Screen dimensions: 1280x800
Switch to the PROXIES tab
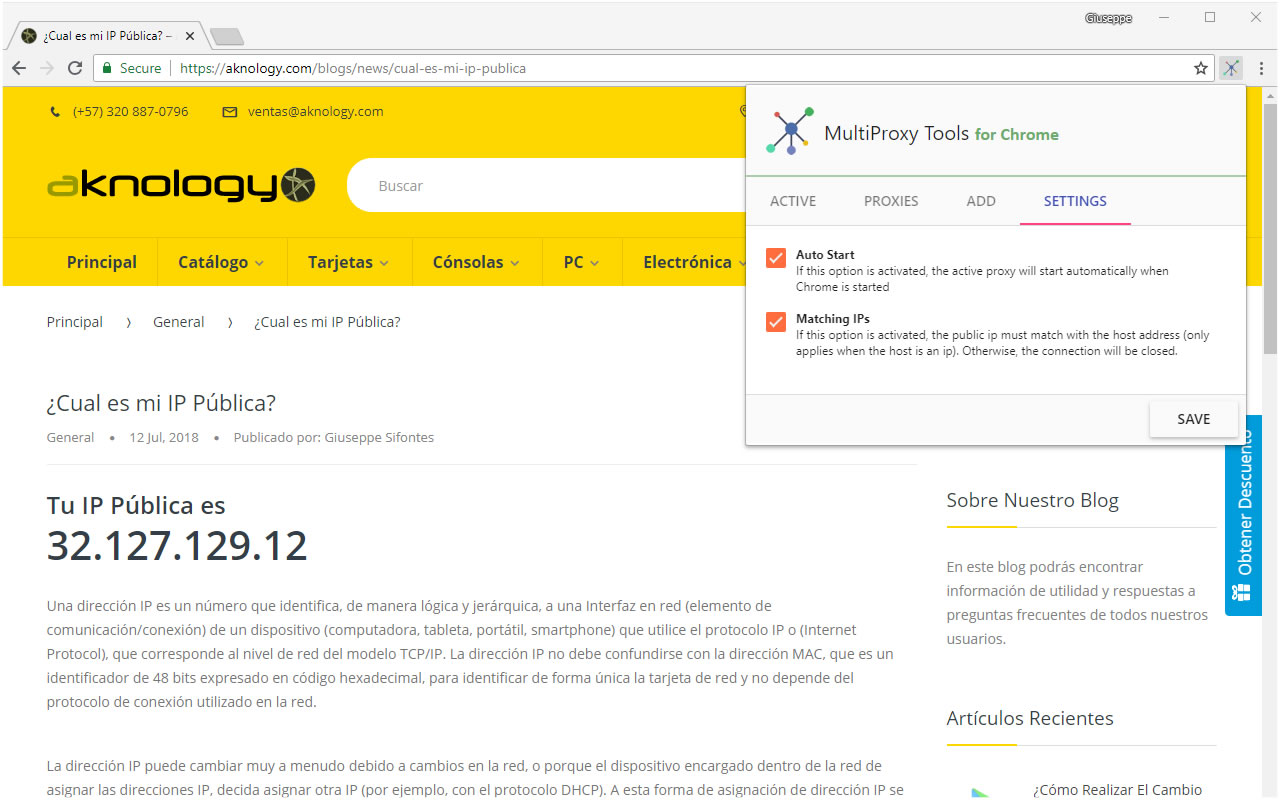[891, 201]
